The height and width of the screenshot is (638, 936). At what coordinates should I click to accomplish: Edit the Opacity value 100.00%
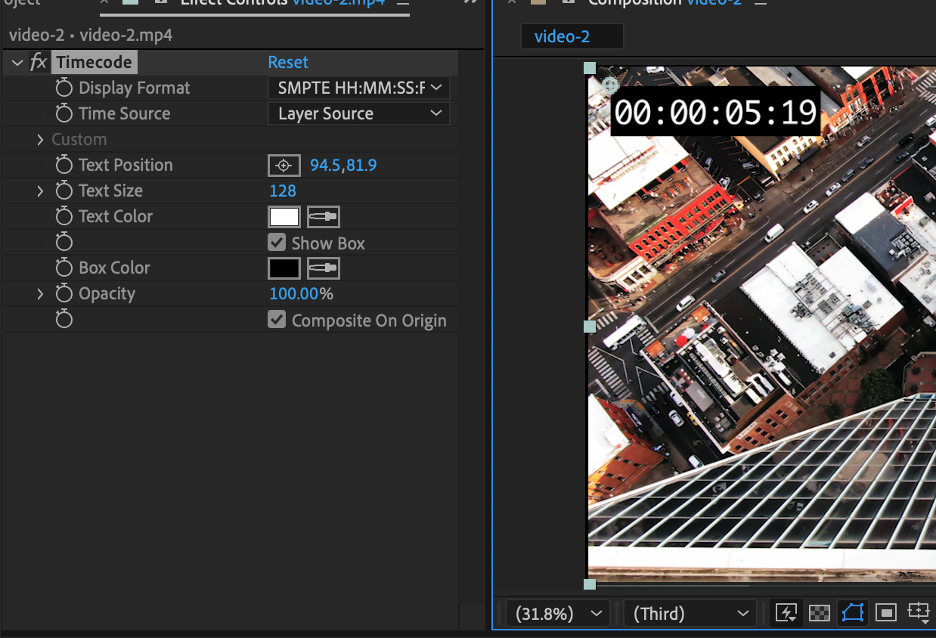(x=301, y=294)
